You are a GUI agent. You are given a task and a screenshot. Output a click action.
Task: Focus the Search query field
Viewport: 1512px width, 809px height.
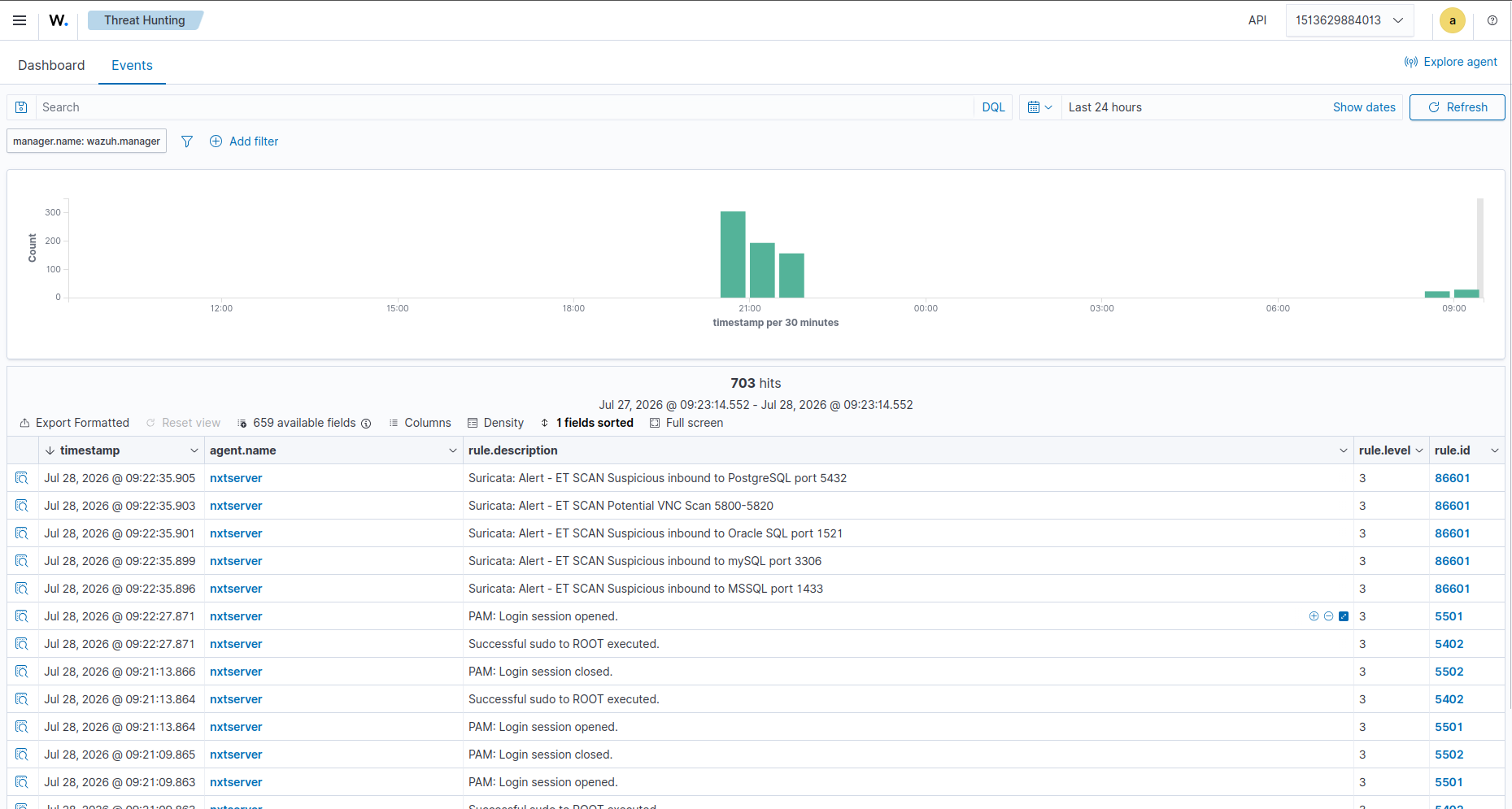point(504,107)
